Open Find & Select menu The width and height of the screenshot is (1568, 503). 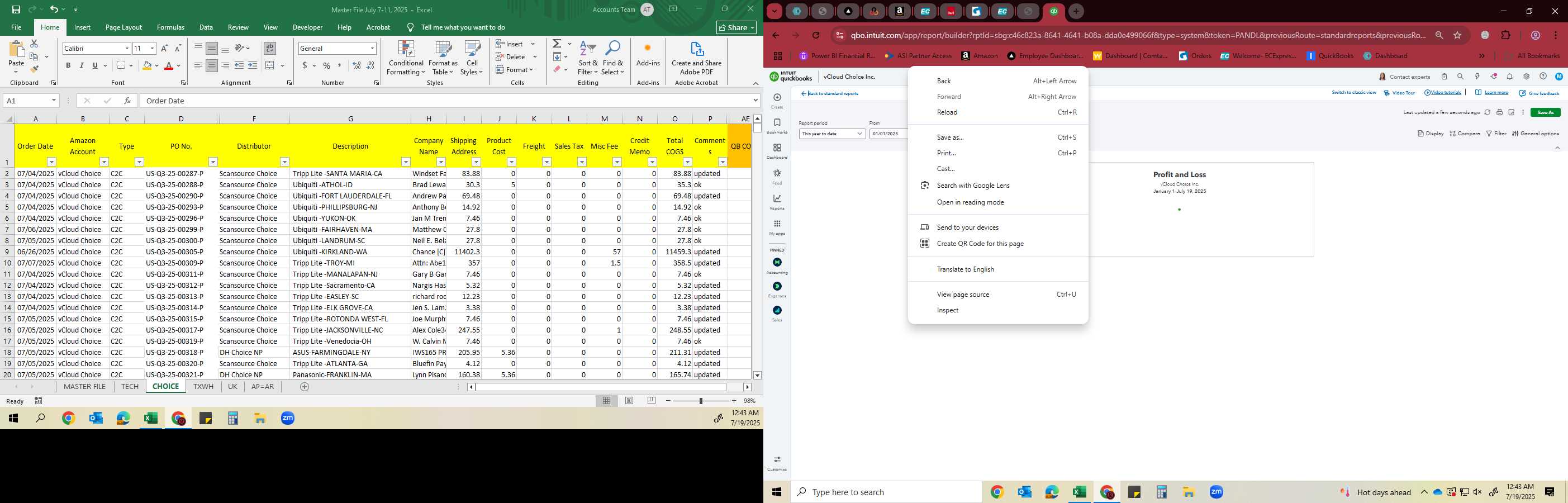(x=613, y=59)
